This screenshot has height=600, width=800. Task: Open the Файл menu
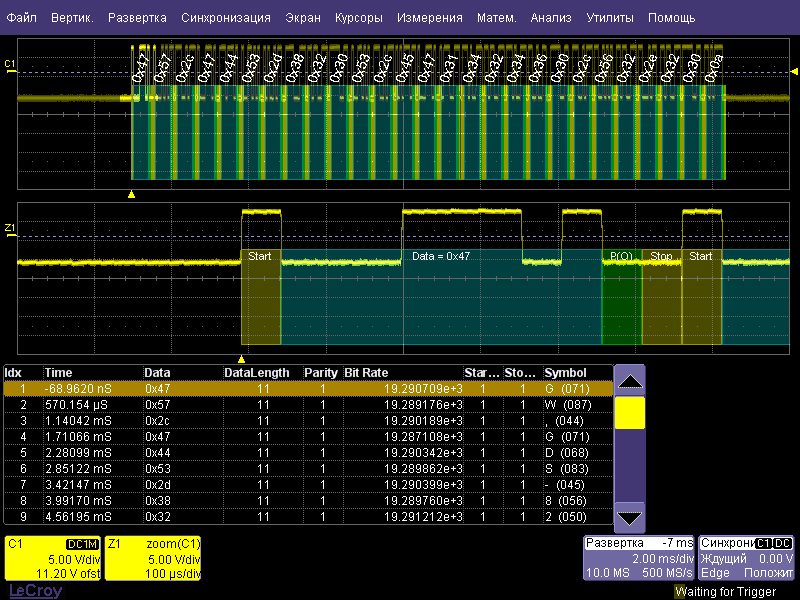pyautogui.click(x=21, y=18)
